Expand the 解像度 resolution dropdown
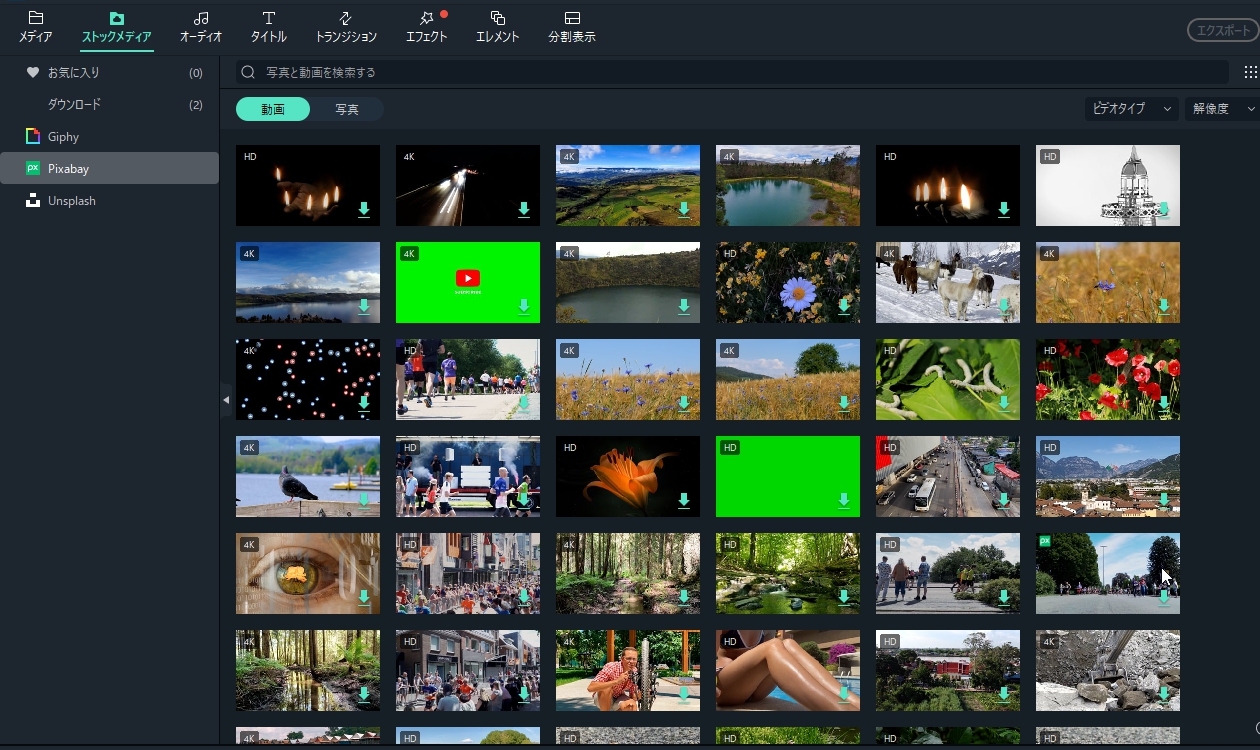Viewport: 1260px width, 750px height. [x=1220, y=109]
